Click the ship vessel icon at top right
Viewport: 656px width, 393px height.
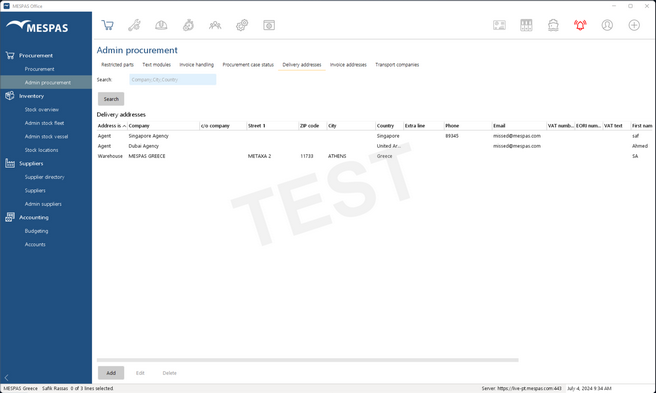point(553,26)
